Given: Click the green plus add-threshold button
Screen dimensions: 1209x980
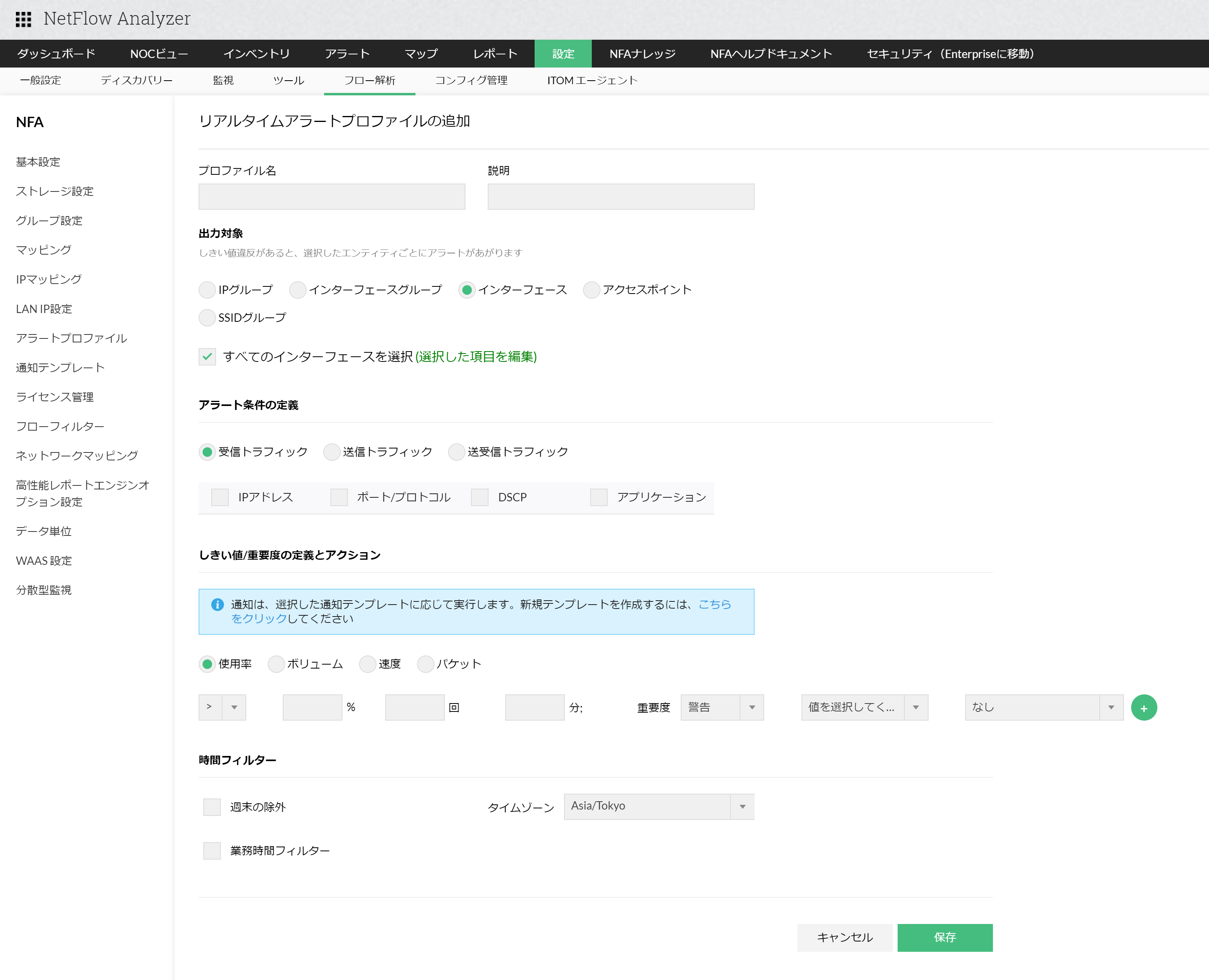Looking at the screenshot, I should point(1143,708).
